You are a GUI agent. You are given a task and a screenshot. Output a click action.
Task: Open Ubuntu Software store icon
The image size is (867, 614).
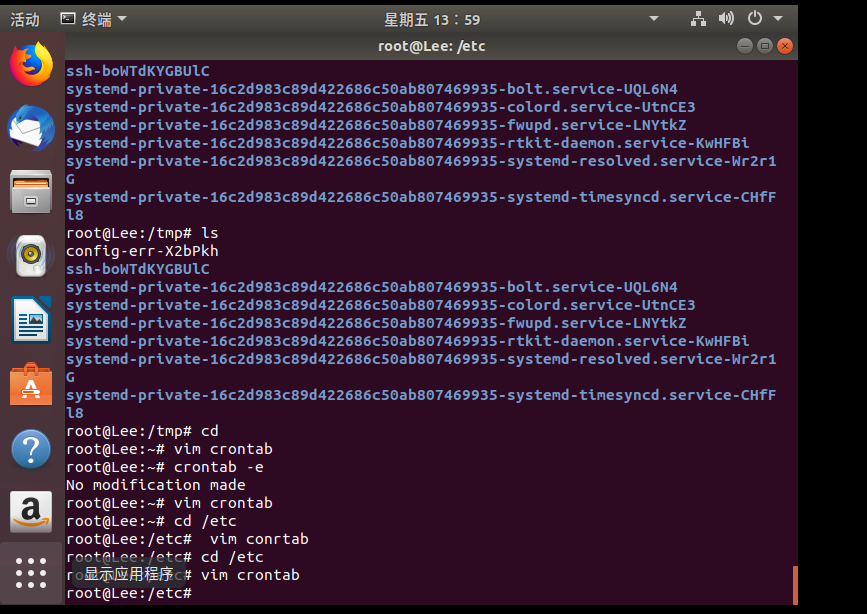pyautogui.click(x=31, y=384)
